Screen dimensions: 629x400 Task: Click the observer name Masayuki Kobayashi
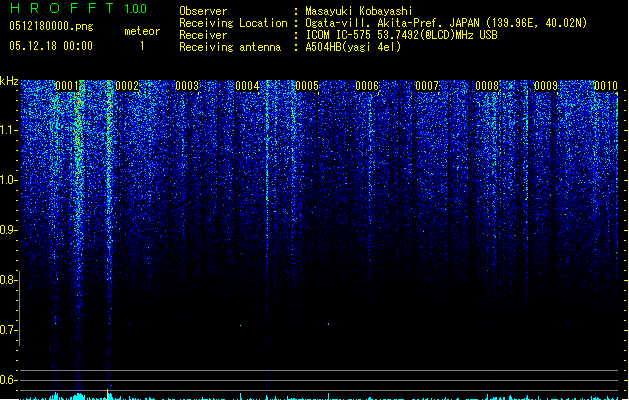pyautogui.click(x=359, y=11)
